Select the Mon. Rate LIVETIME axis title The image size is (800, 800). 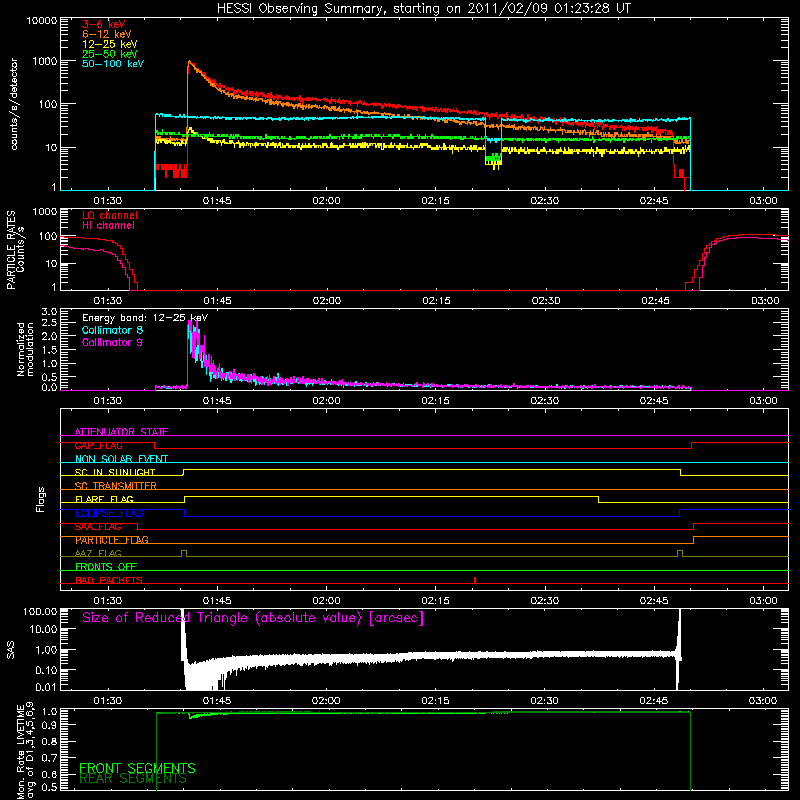25,750
